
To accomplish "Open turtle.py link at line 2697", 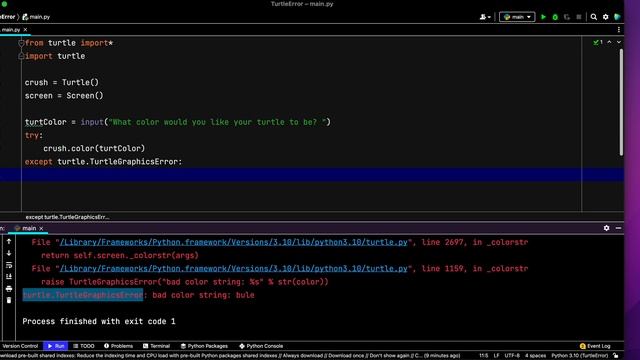I will coord(233,242).
